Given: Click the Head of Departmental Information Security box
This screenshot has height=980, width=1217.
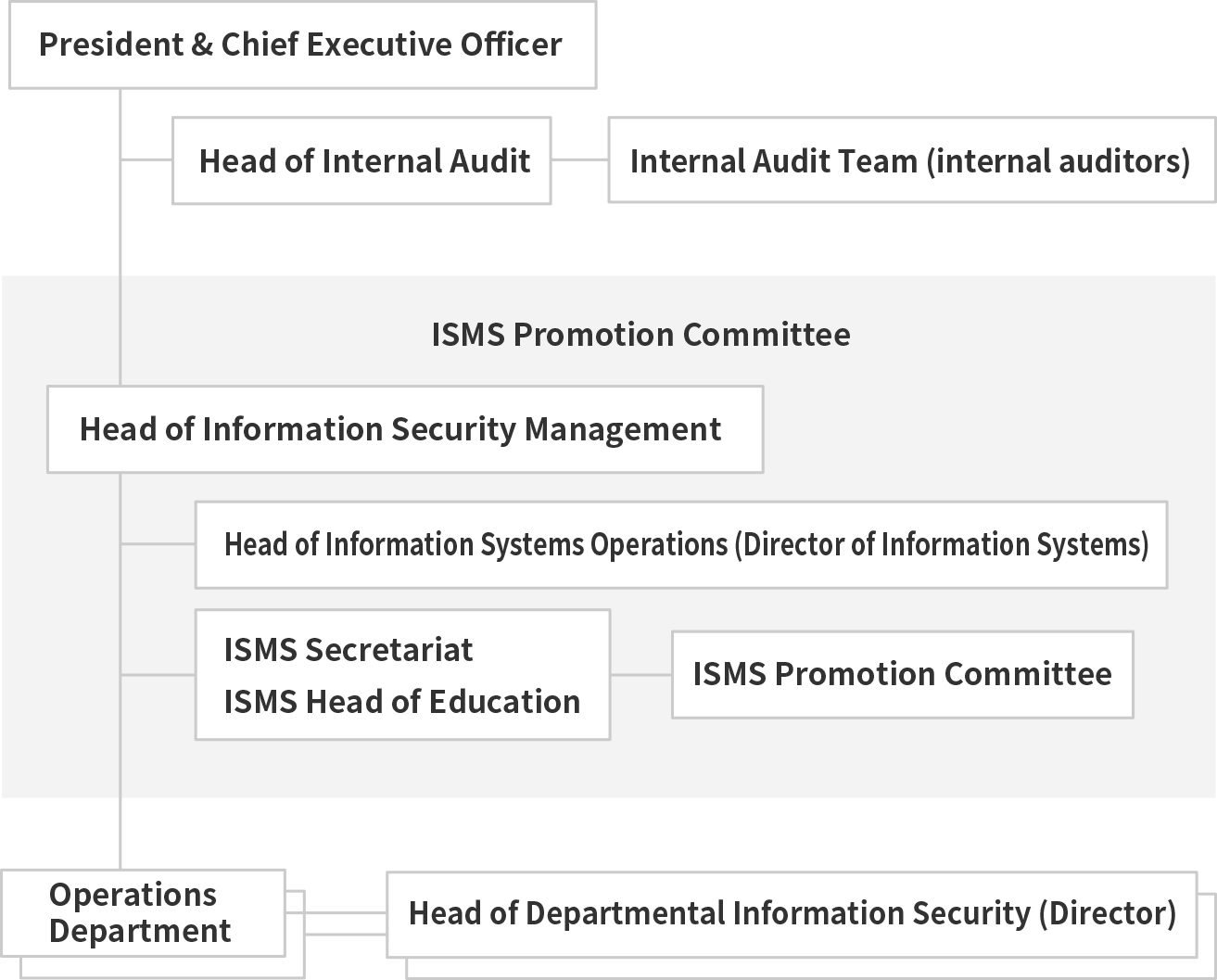Looking at the screenshot, I should [x=791, y=913].
